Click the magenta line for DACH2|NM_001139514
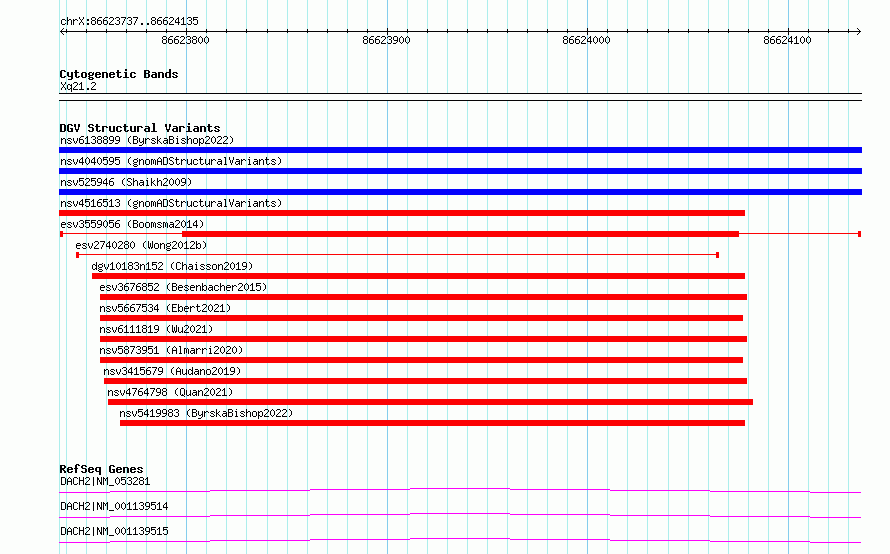 click(x=460, y=515)
